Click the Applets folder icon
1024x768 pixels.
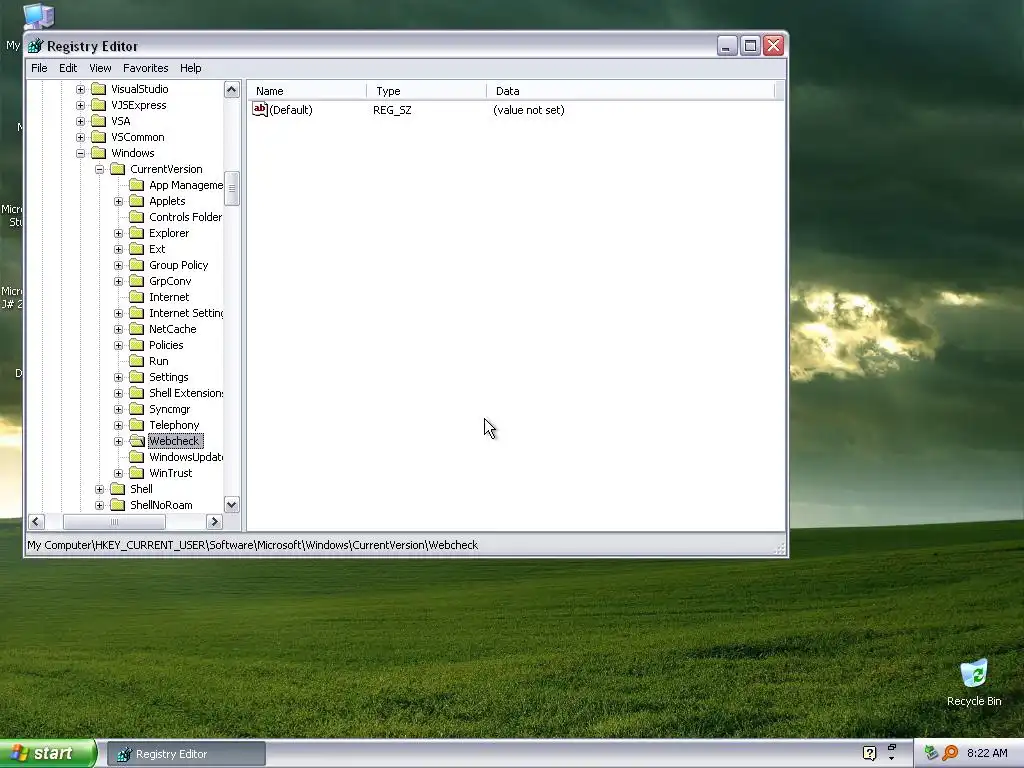point(136,201)
